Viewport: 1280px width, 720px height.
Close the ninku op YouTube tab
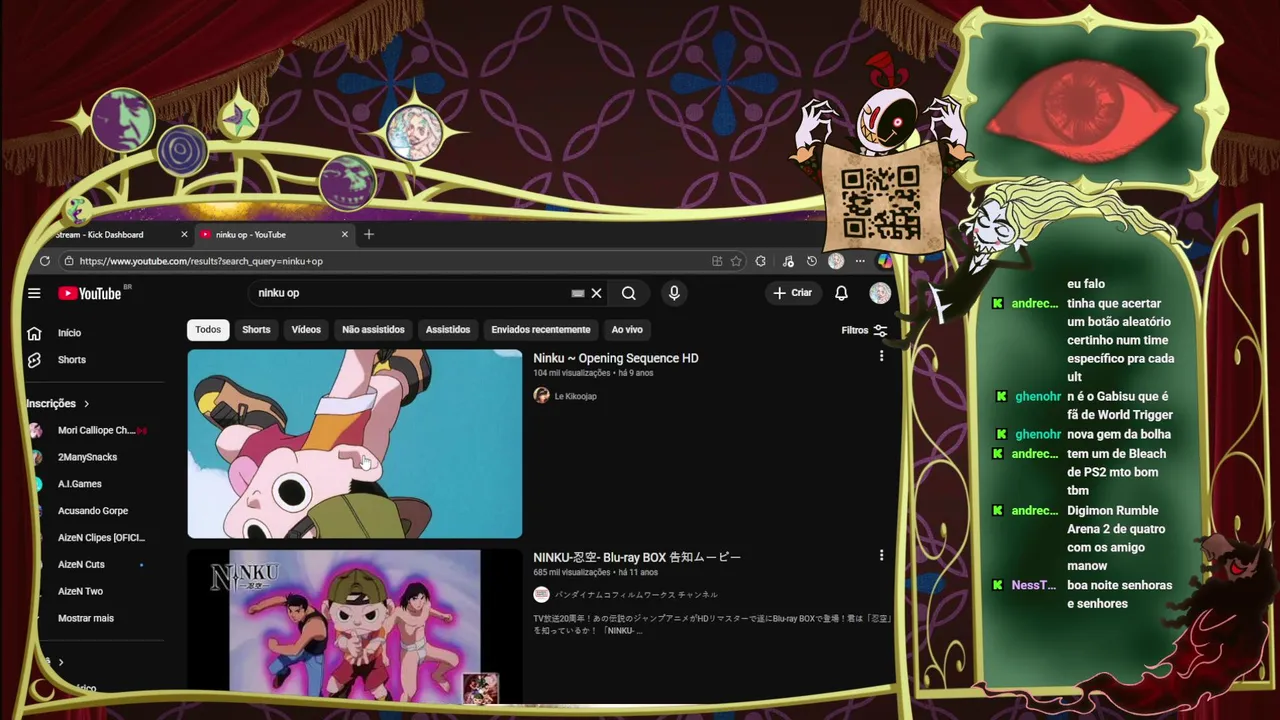click(x=345, y=234)
